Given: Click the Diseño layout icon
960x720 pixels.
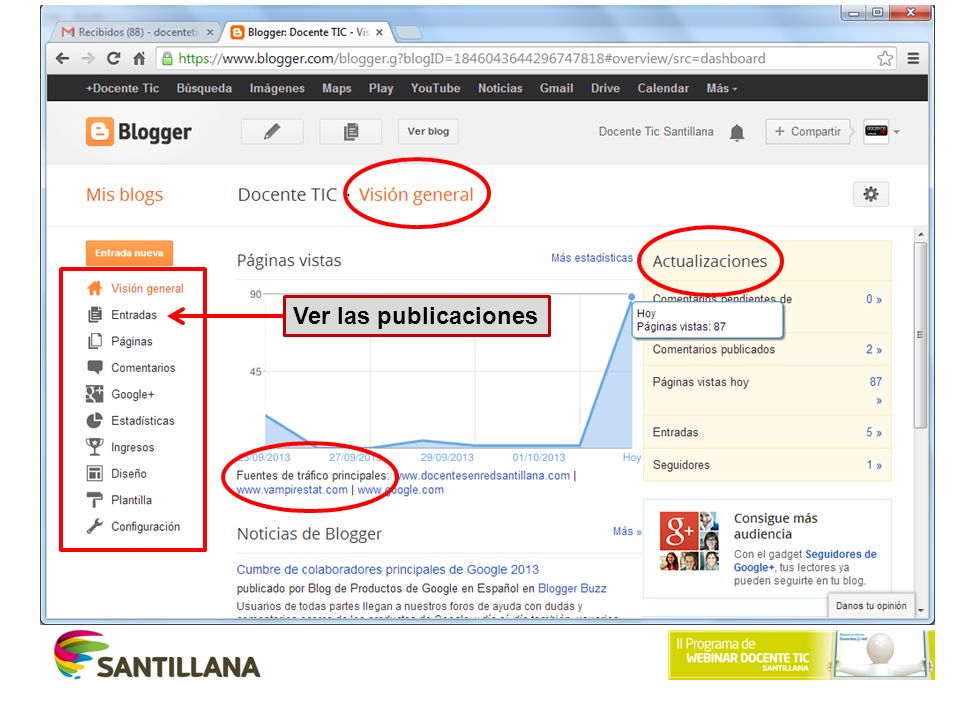Looking at the screenshot, I should pyautogui.click(x=94, y=473).
